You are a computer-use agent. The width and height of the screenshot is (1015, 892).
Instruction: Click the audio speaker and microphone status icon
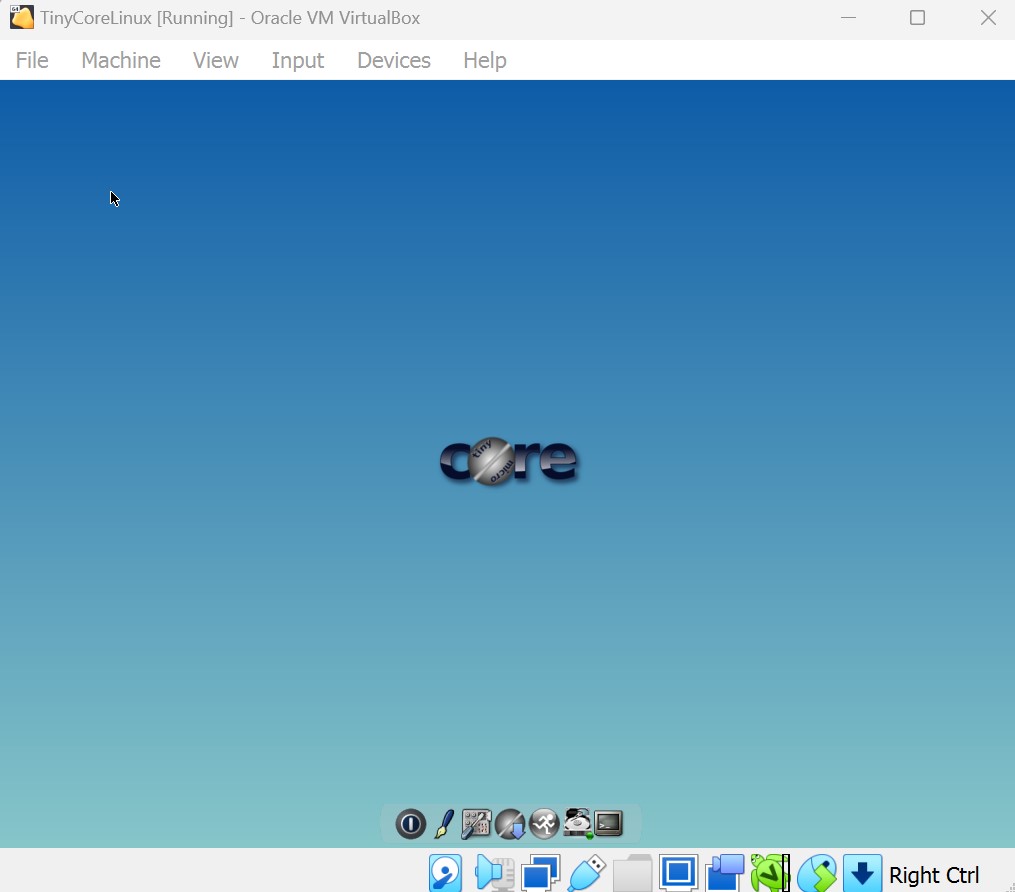coord(495,873)
